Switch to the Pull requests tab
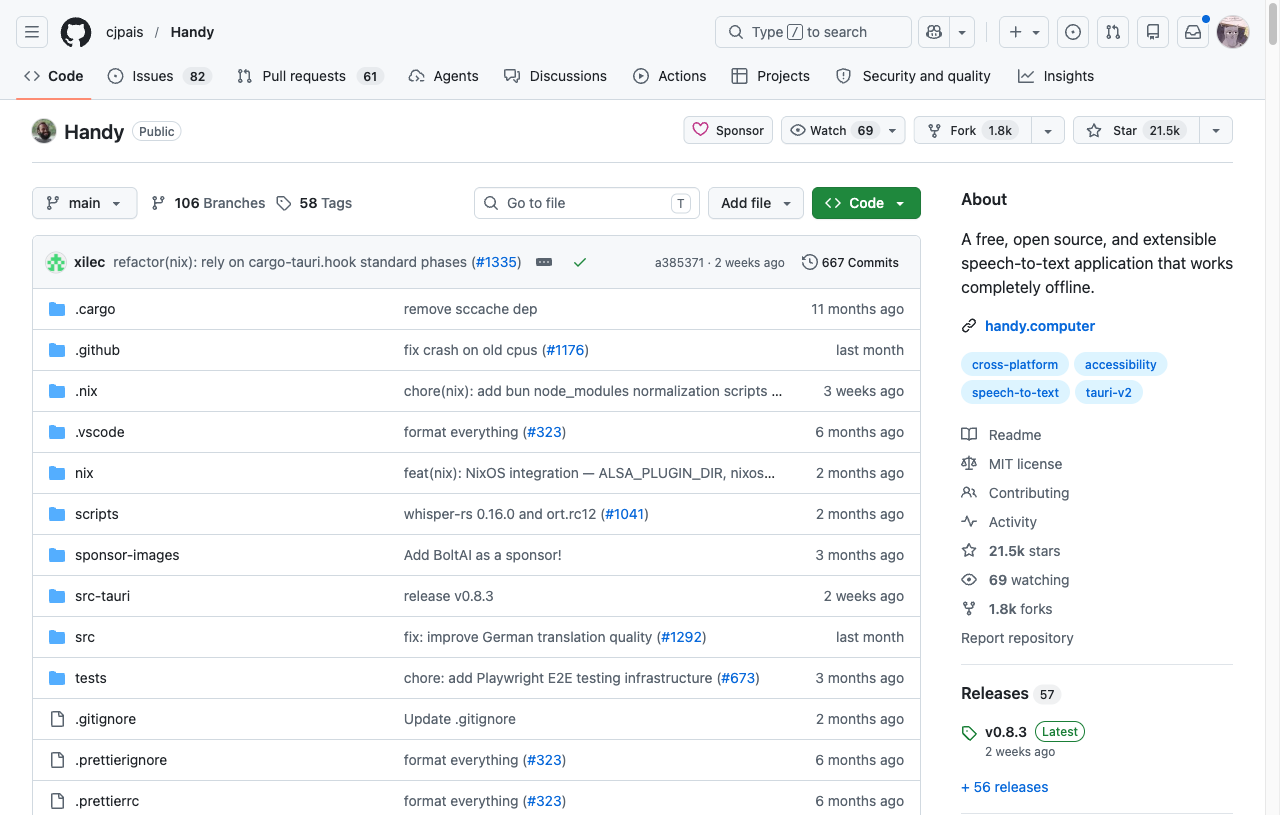The width and height of the screenshot is (1280, 815). [310, 76]
